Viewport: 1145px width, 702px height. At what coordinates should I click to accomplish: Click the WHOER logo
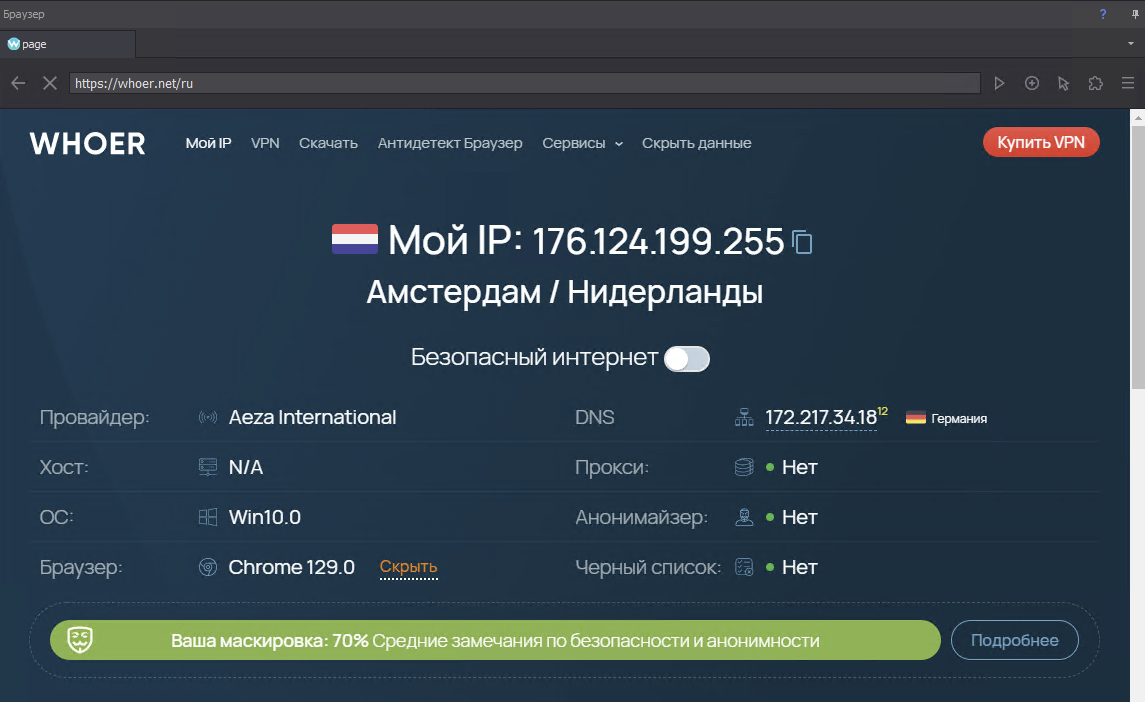coord(88,143)
